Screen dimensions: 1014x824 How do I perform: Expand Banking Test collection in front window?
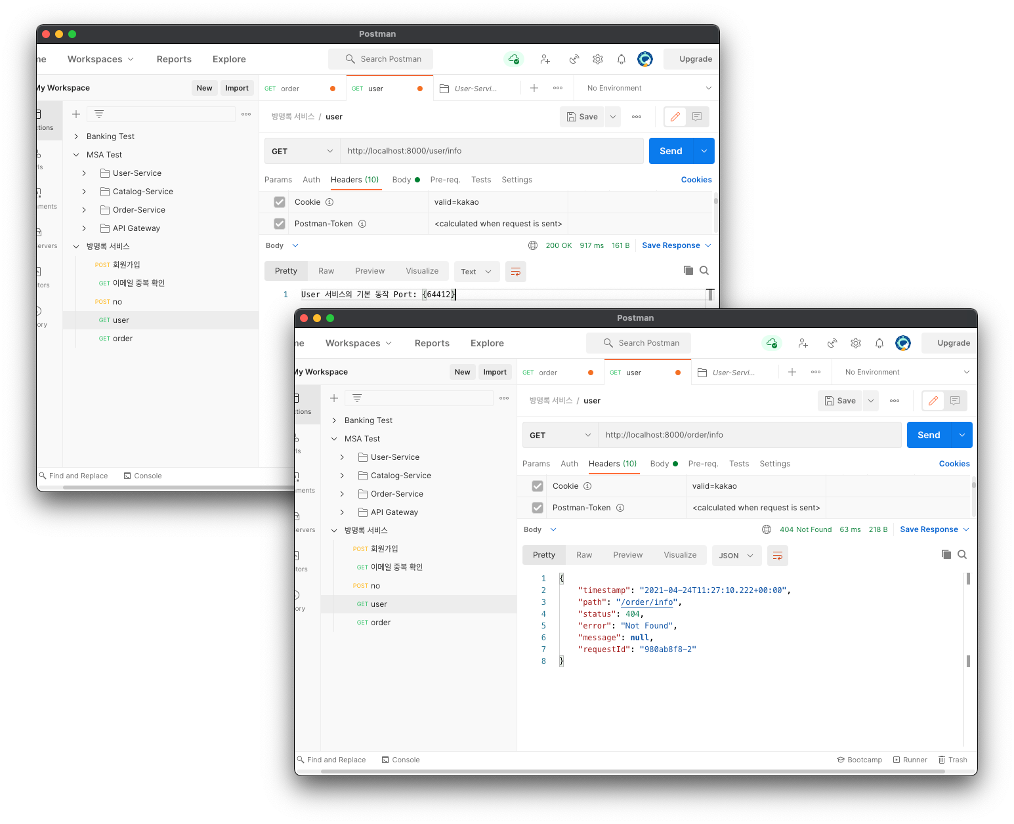tap(334, 420)
